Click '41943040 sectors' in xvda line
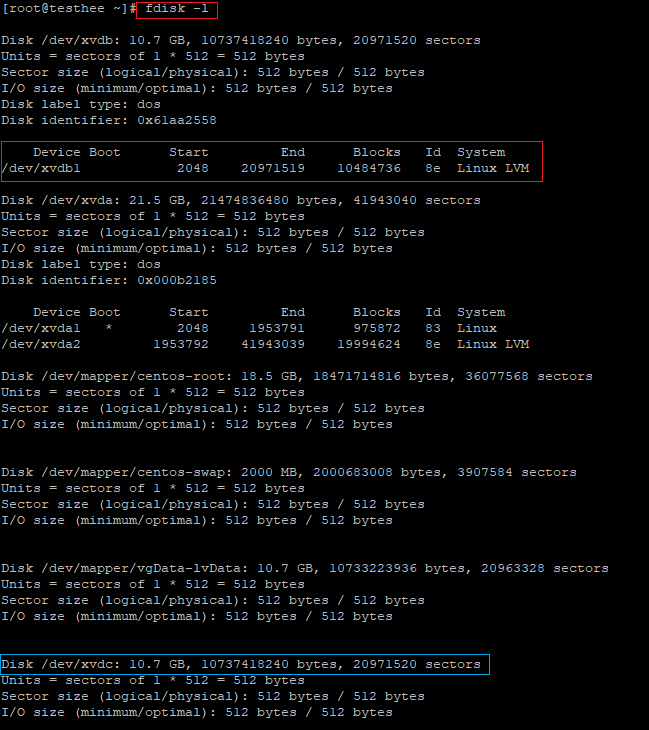 click(417, 201)
